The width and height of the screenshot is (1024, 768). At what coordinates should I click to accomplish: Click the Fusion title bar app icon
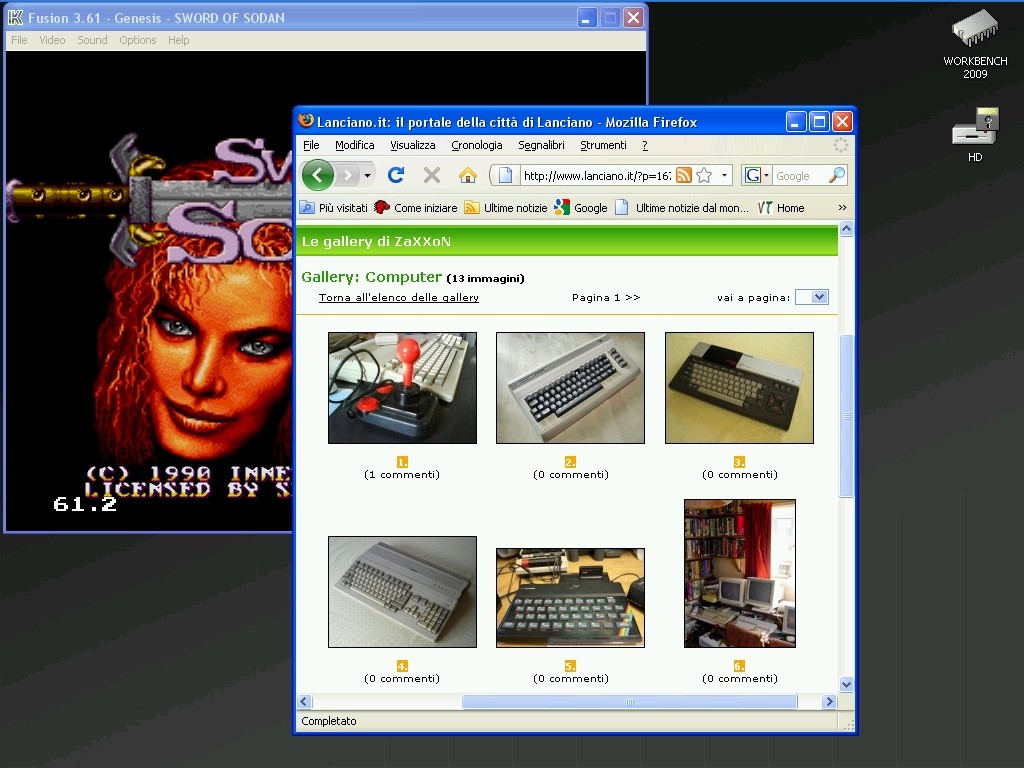click(x=16, y=18)
